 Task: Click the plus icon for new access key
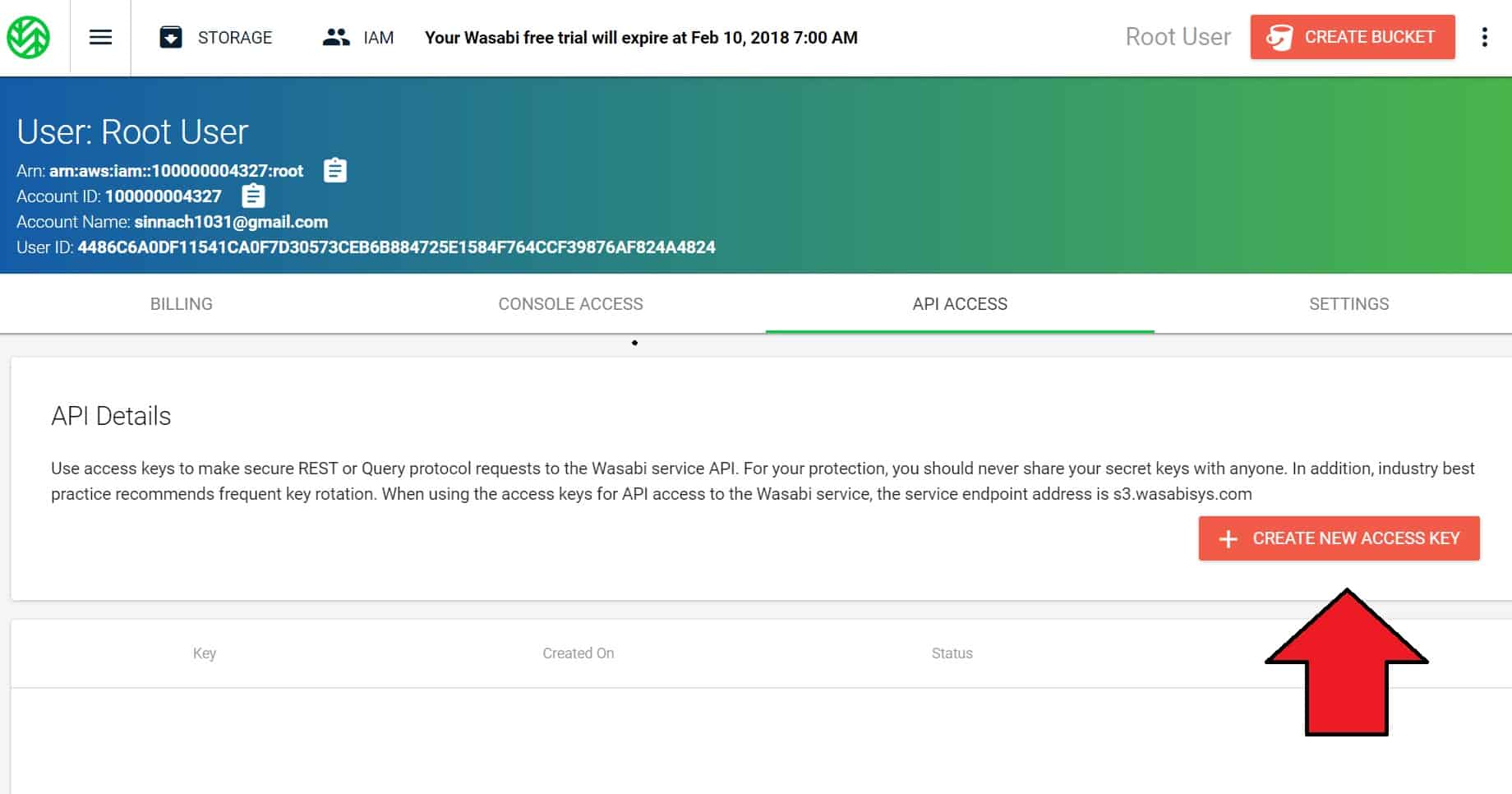pos(1228,539)
